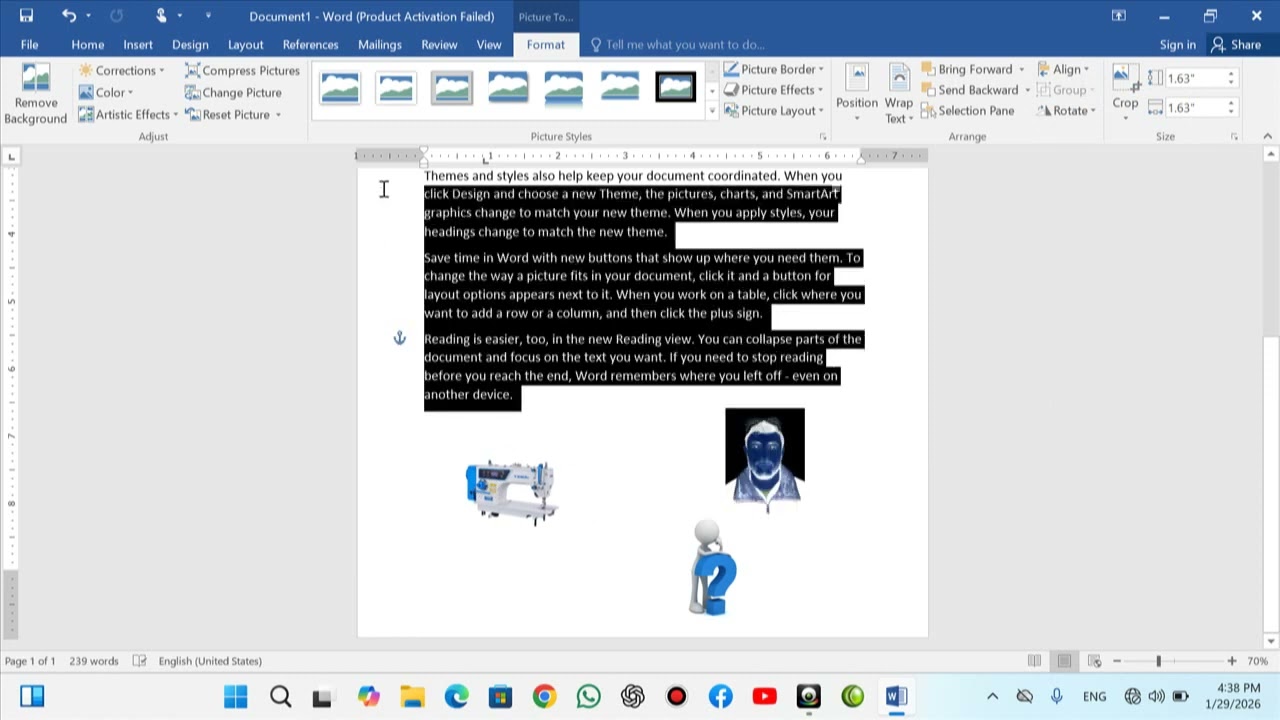Viewport: 1280px width, 720px height.
Task: Click the zoom in plus button
Action: [x=1232, y=661]
